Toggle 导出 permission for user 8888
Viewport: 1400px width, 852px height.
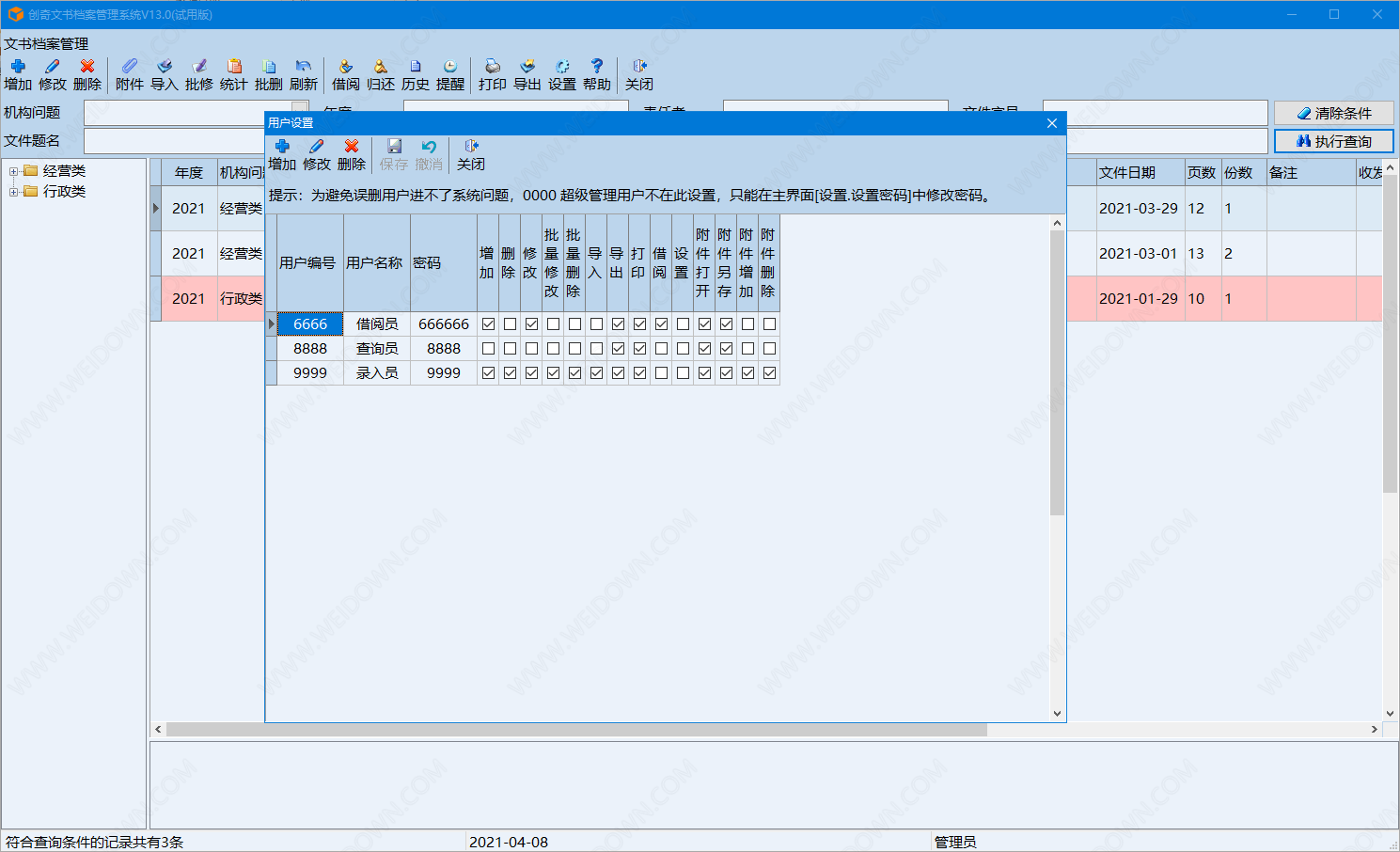point(618,348)
